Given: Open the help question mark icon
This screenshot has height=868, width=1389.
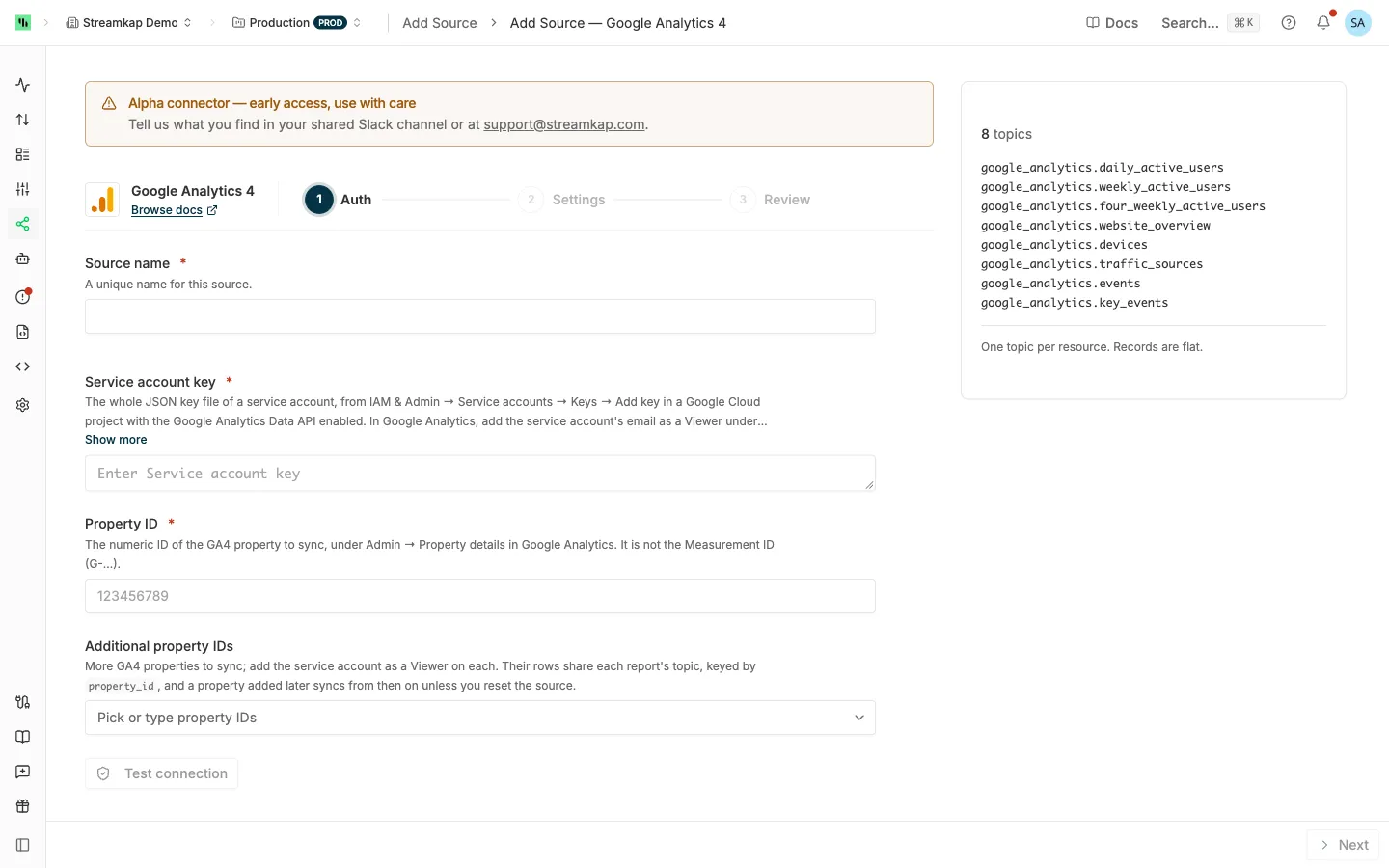Looking at the screenshot, I should tap(1289, 23).
